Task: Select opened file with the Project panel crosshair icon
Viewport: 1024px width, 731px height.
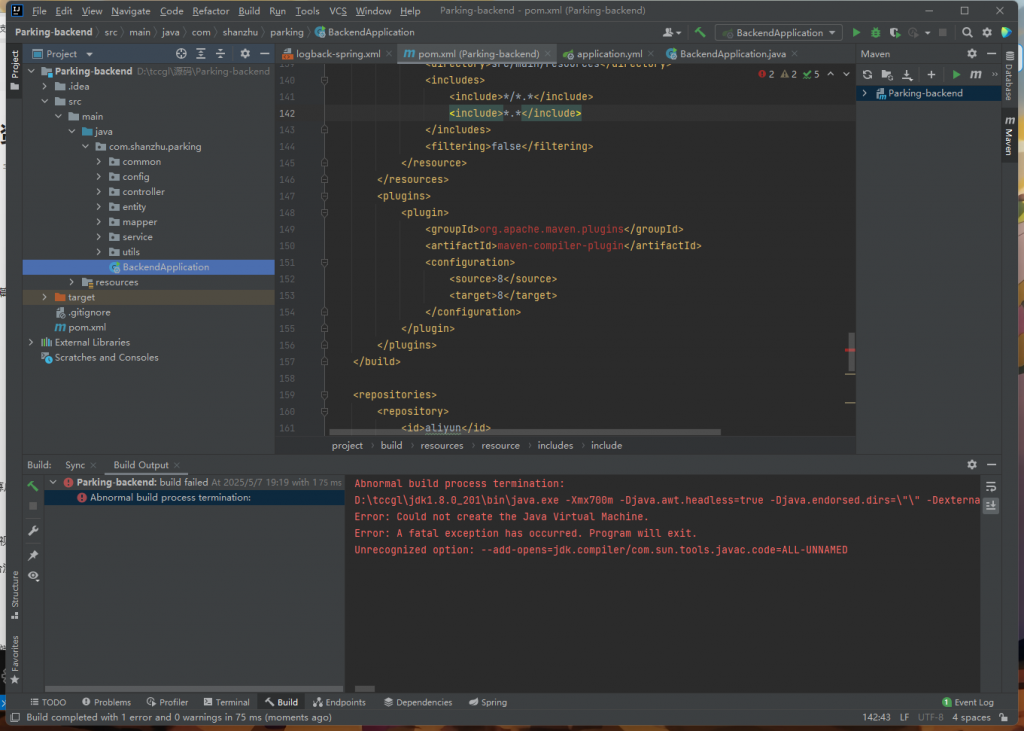Action: coord(181,54)
